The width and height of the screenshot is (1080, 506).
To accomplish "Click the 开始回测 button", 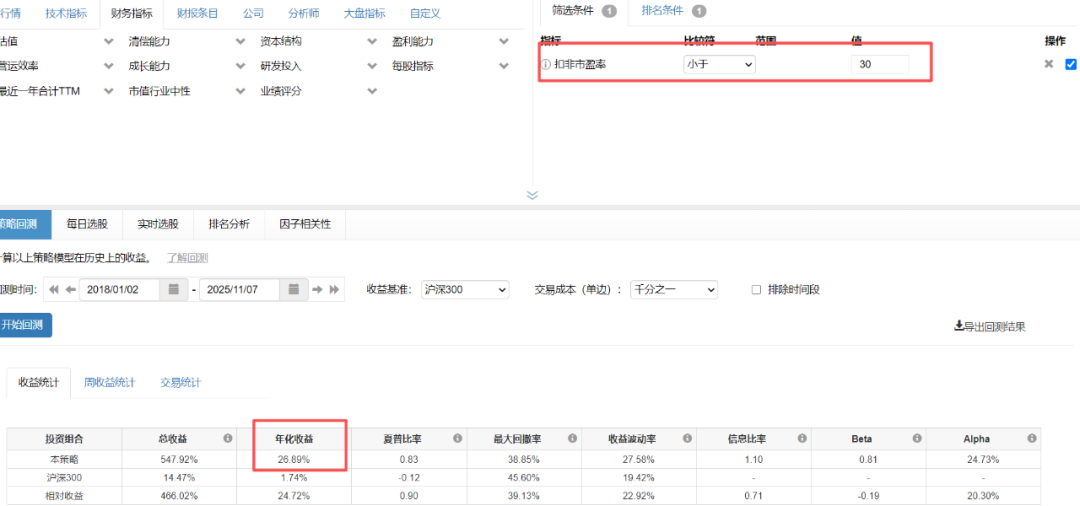I will point(25,326).
